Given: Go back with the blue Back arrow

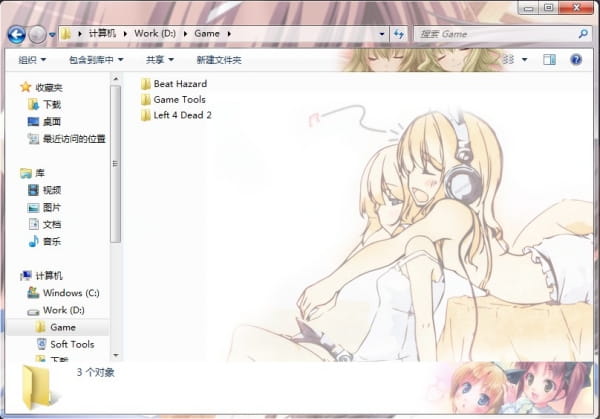Looking at the screenshot, I should point(16,35).
